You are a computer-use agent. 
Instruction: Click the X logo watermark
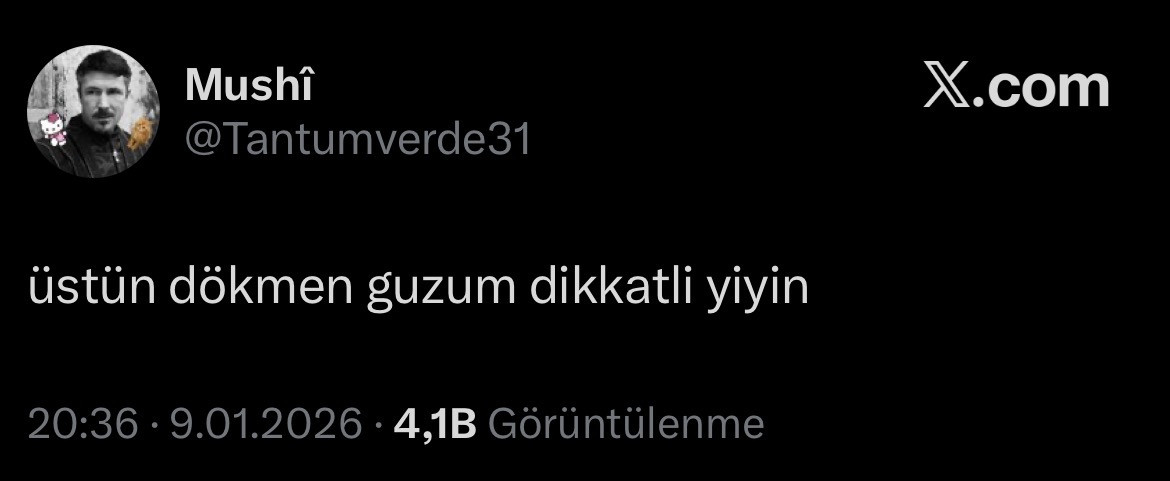point(948,85)
